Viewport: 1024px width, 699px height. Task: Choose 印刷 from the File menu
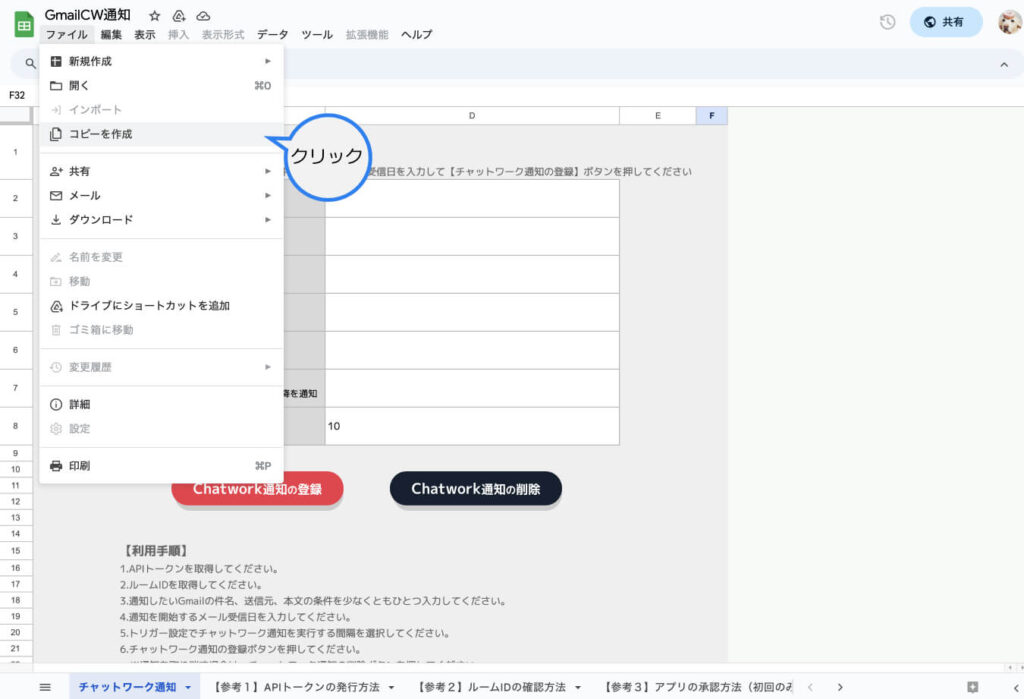click(x=161, y=466)
